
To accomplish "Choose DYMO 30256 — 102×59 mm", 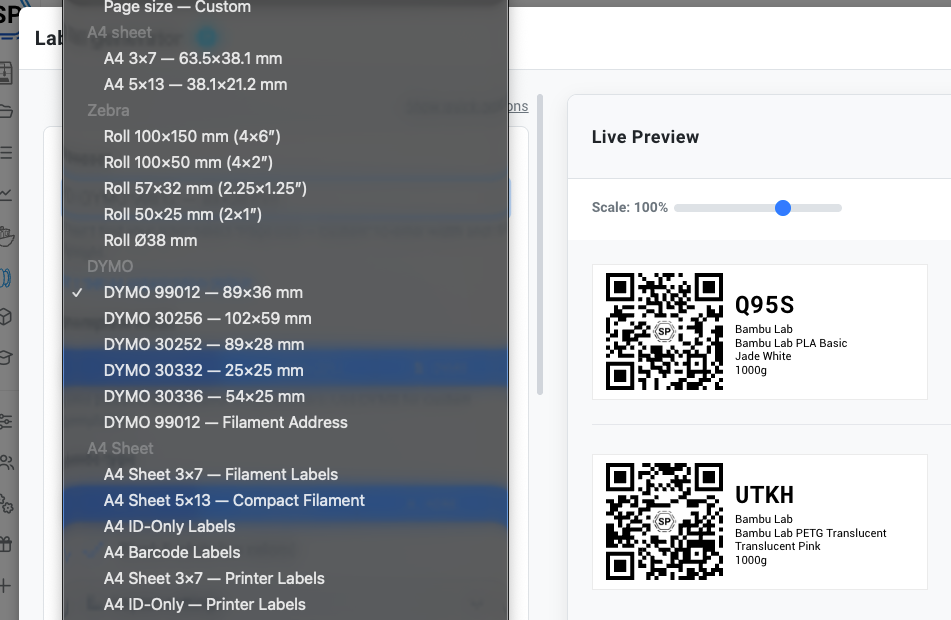I will pyautogui.click(x=285, y=318).
